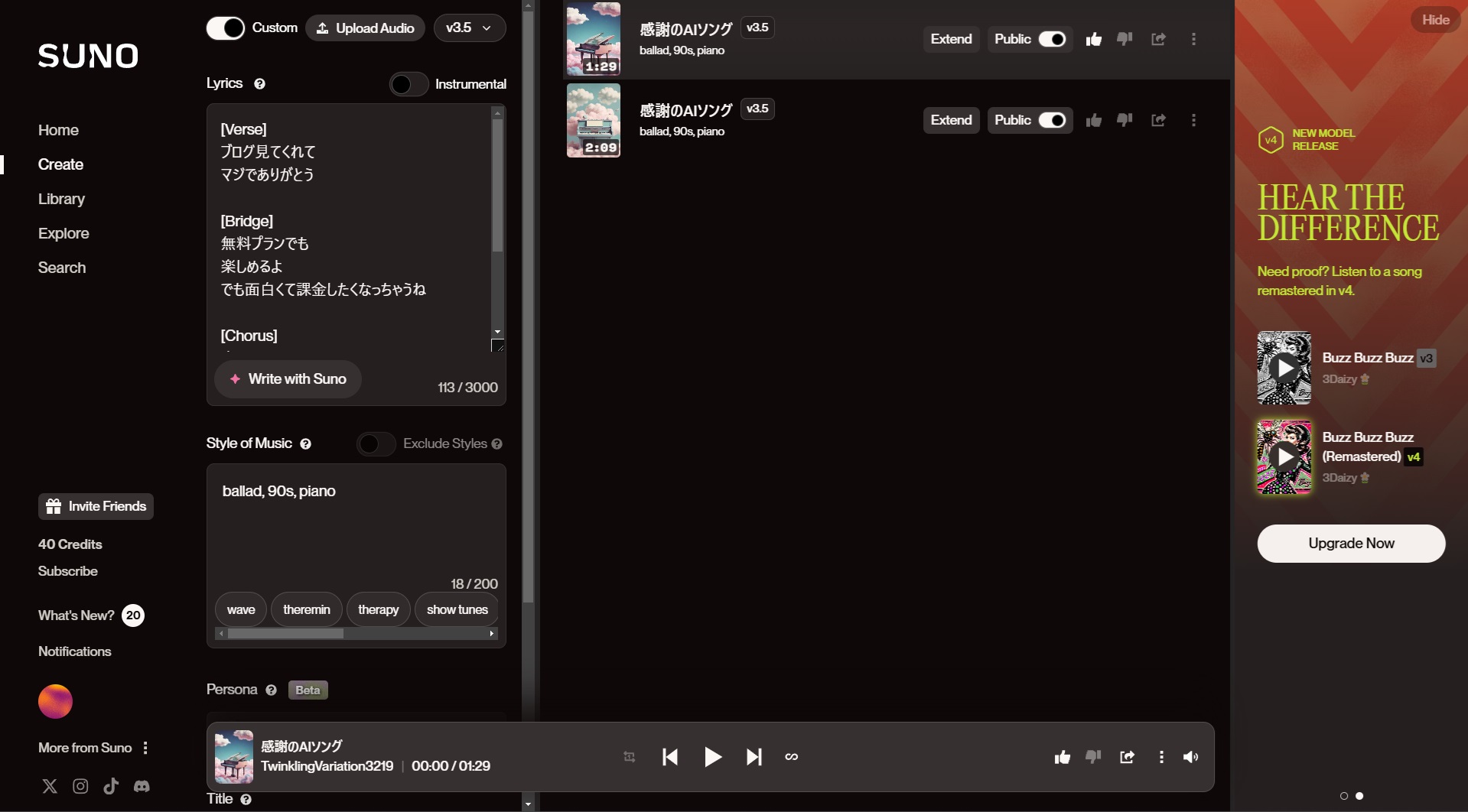Open Notifications in sidebar

pyautogui.click(x=74, y=651)
